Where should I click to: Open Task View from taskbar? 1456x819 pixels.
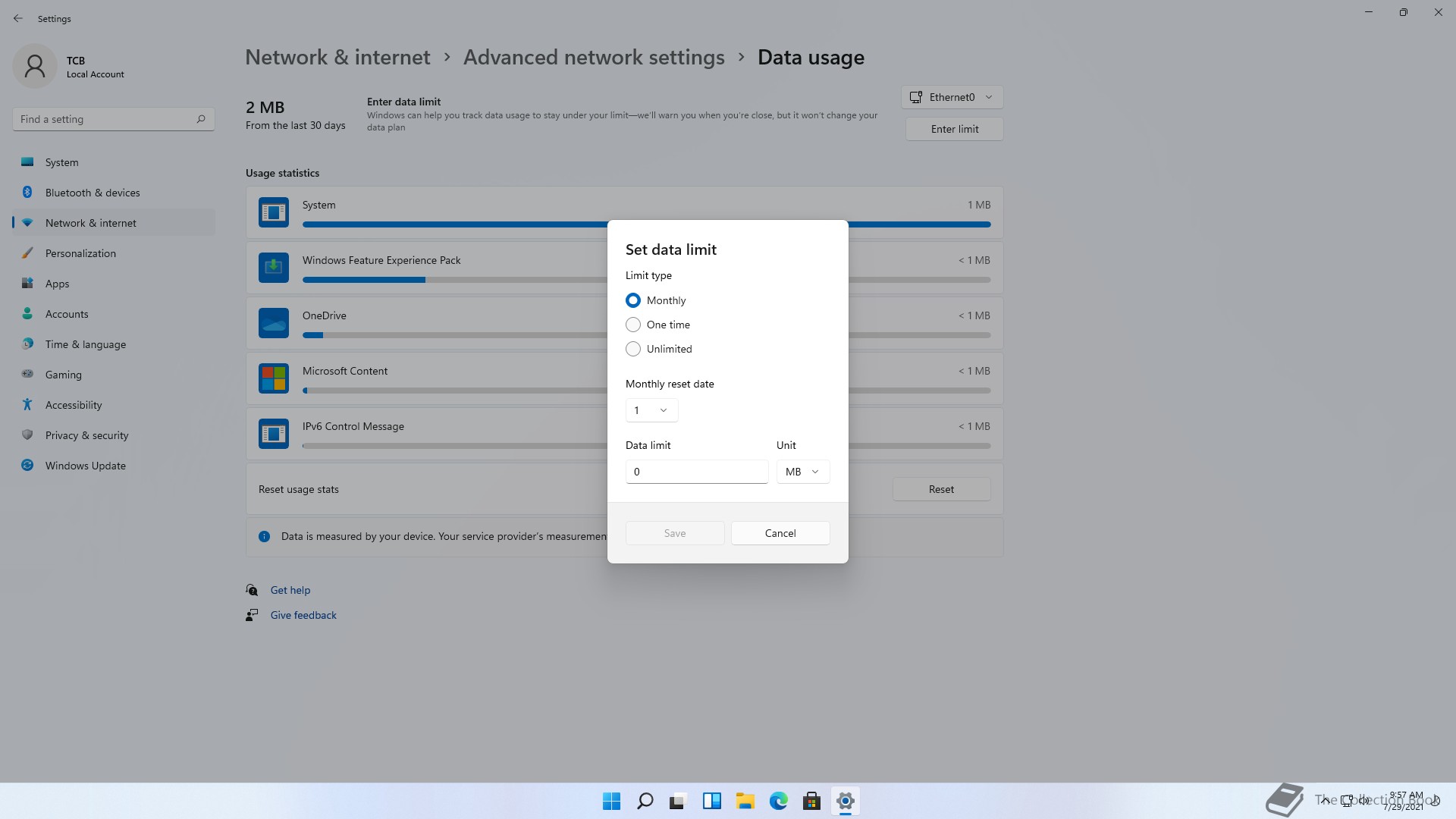pyautogui.click(x=679, y=801)
